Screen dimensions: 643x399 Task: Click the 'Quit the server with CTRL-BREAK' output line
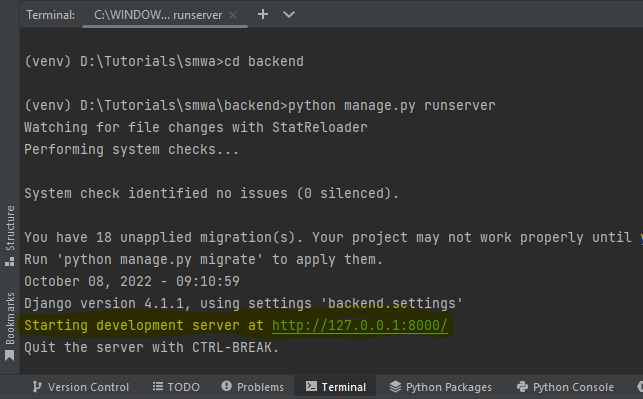coord(151,348)
